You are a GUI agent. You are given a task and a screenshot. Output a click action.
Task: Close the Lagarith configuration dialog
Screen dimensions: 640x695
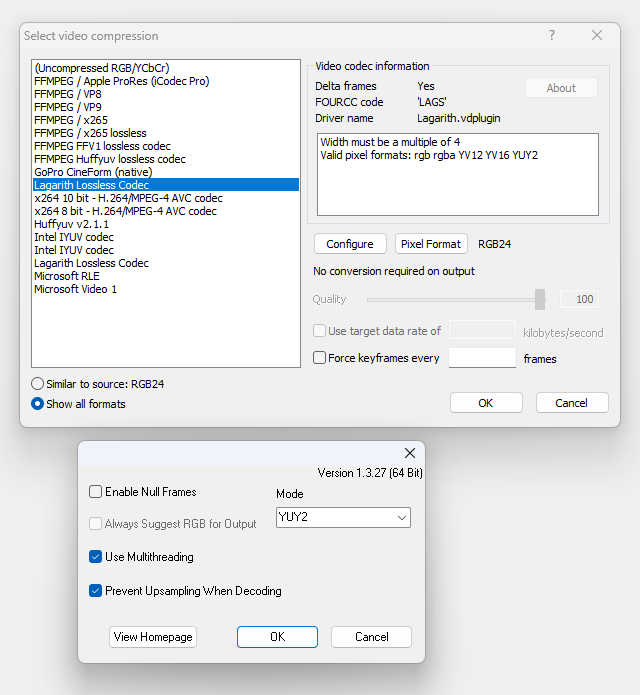tap(410, 453)
